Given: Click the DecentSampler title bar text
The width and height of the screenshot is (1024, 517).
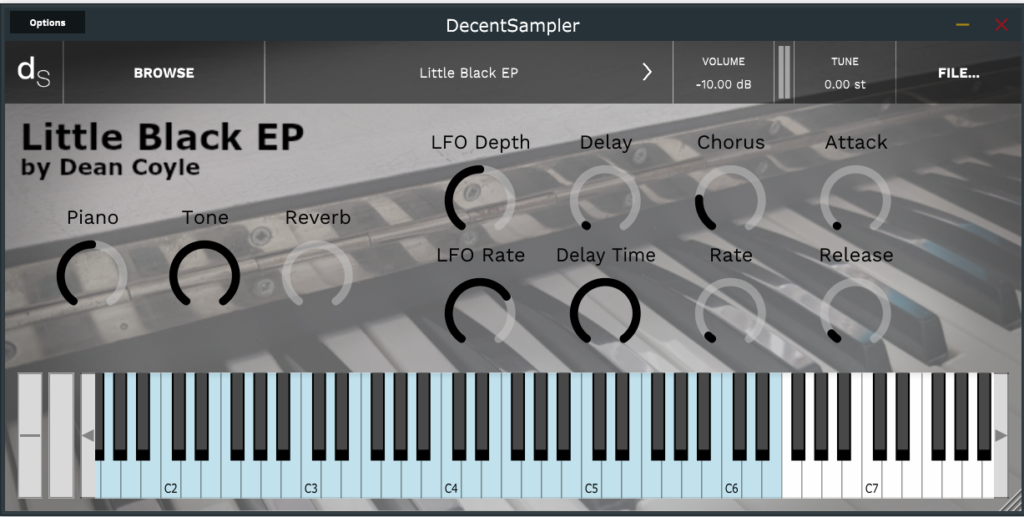Looking at the screenshot, I should [513, 25].
